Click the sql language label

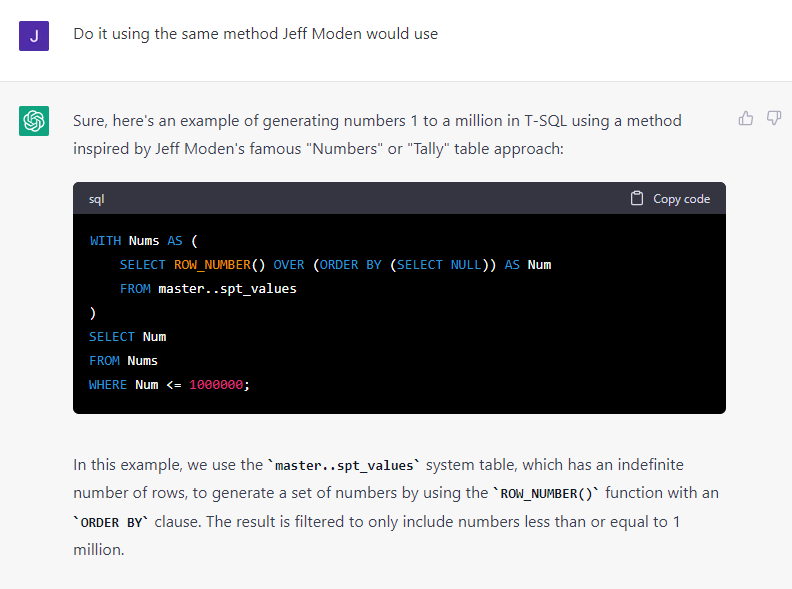tap(96, 199)
